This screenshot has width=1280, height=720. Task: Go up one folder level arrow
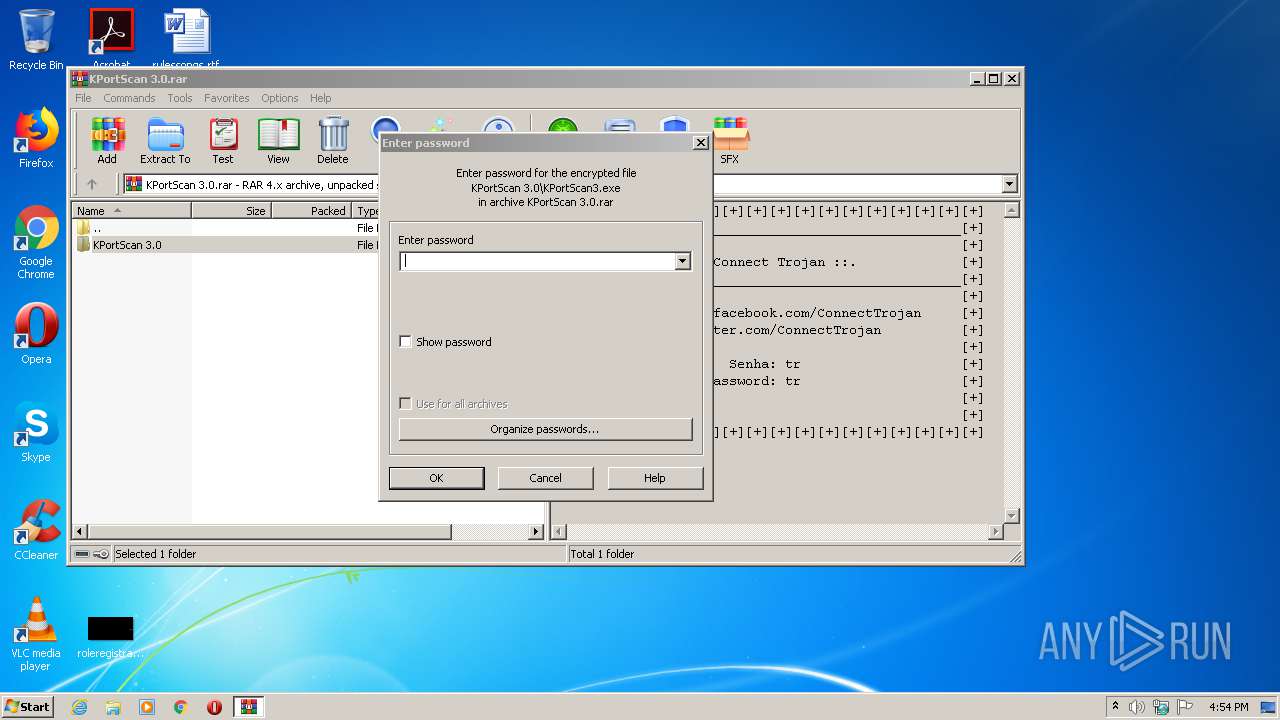92,184
